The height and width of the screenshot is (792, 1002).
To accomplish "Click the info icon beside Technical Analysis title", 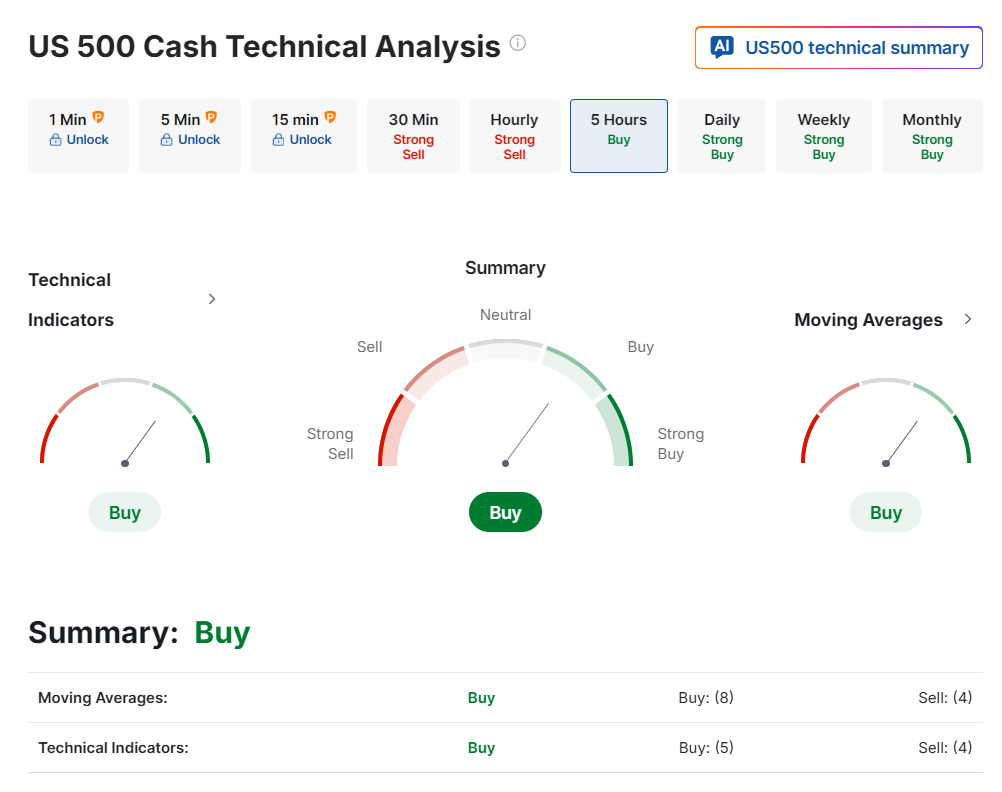I will coord(518,43).
